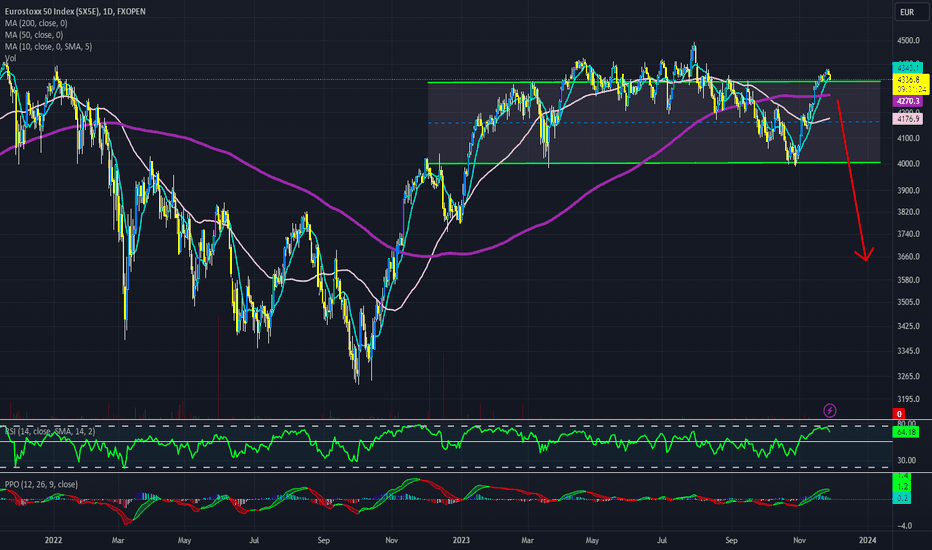Click the Vol indicator legend

click(x=10, y=58)
